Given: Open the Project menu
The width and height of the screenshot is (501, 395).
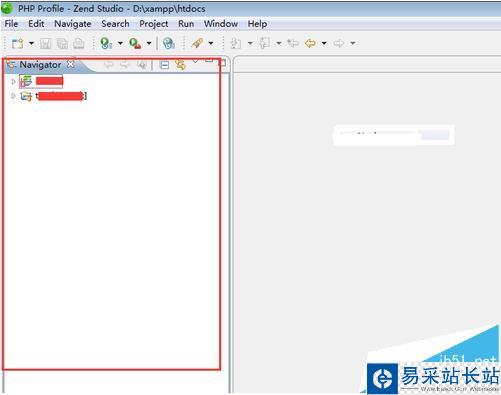Looking at the screenshot, I should (x=154, y=24).
